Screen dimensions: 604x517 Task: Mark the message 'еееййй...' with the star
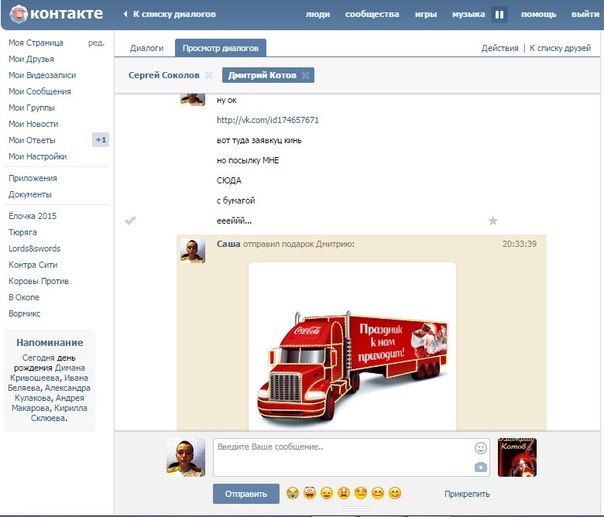point(493,221)
